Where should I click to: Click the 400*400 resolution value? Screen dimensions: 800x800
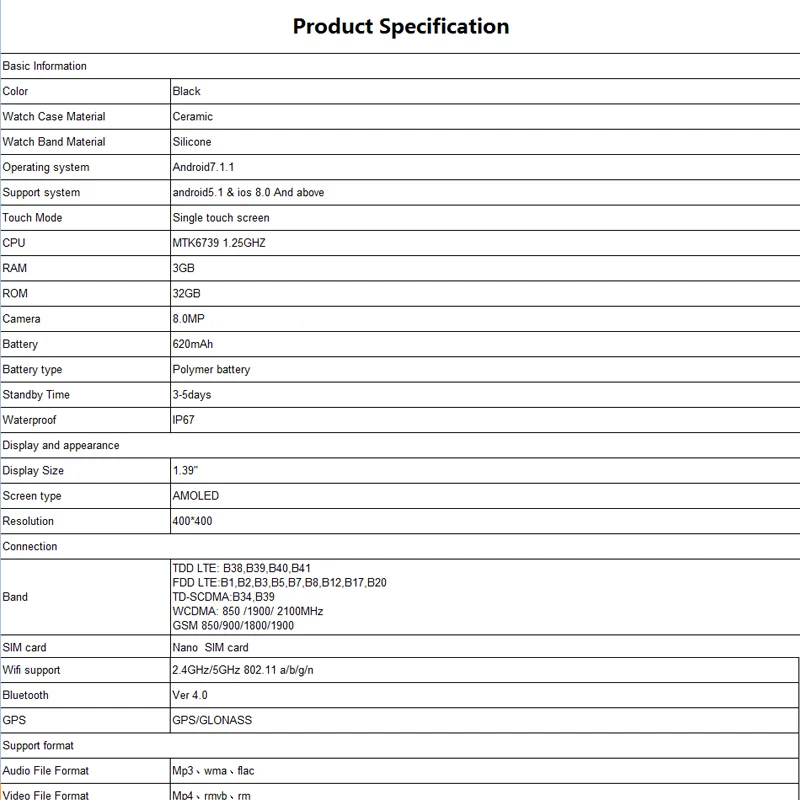[192, 521]
